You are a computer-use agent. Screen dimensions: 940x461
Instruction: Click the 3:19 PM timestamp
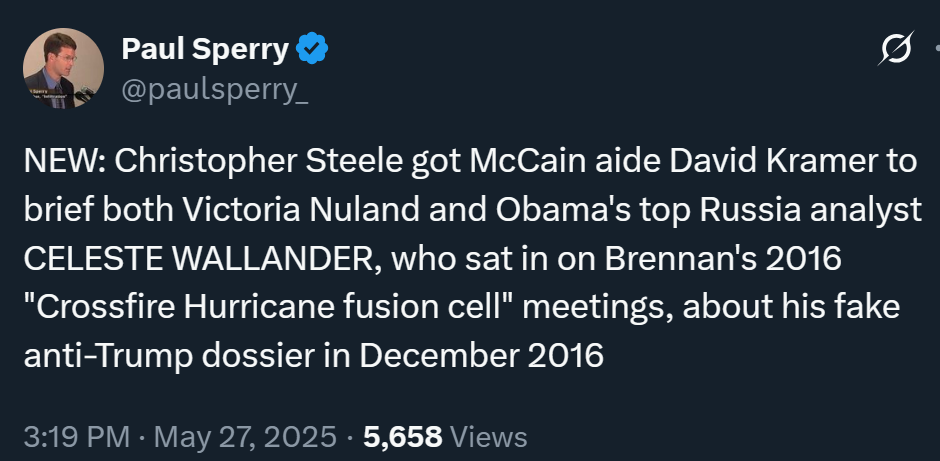(77, 436)
